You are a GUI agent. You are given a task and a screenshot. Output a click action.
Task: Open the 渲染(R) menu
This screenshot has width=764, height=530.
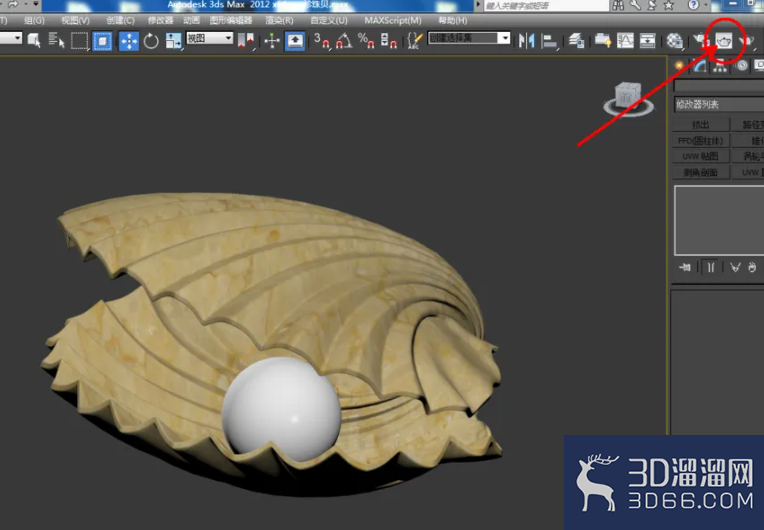pyautogui.click(x=279, y=20)
